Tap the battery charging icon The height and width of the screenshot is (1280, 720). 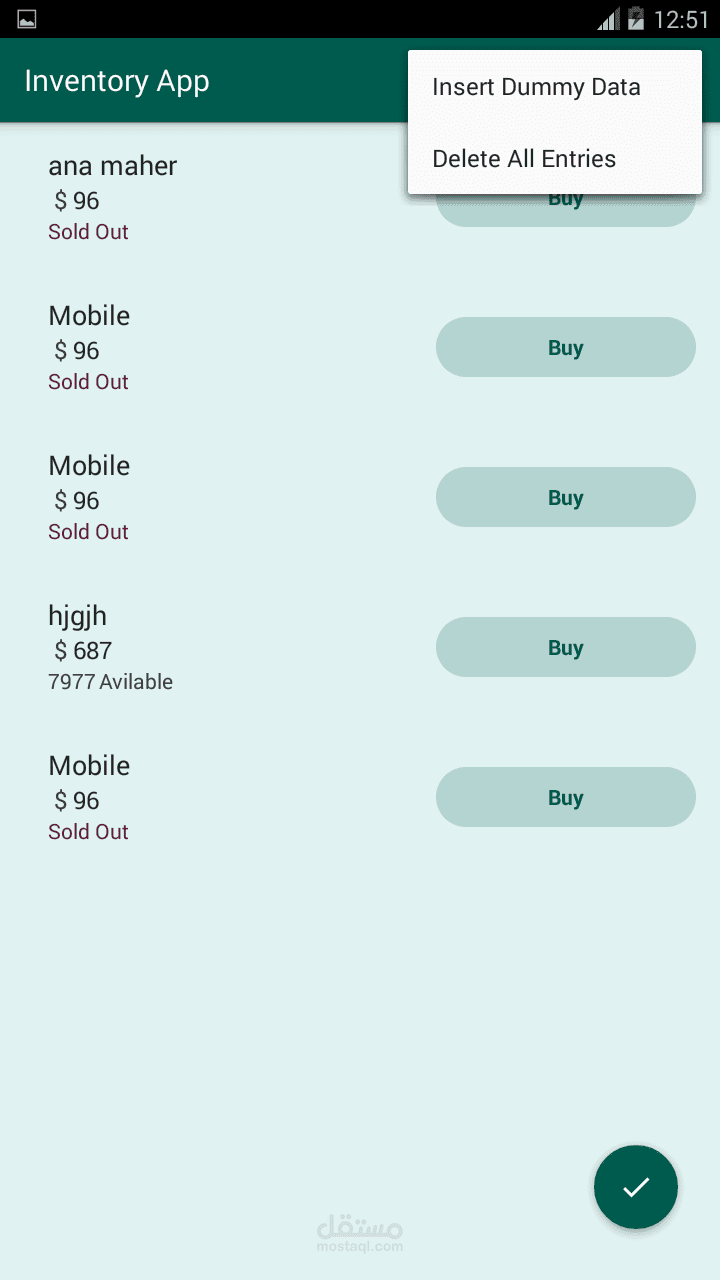[635, 19]
